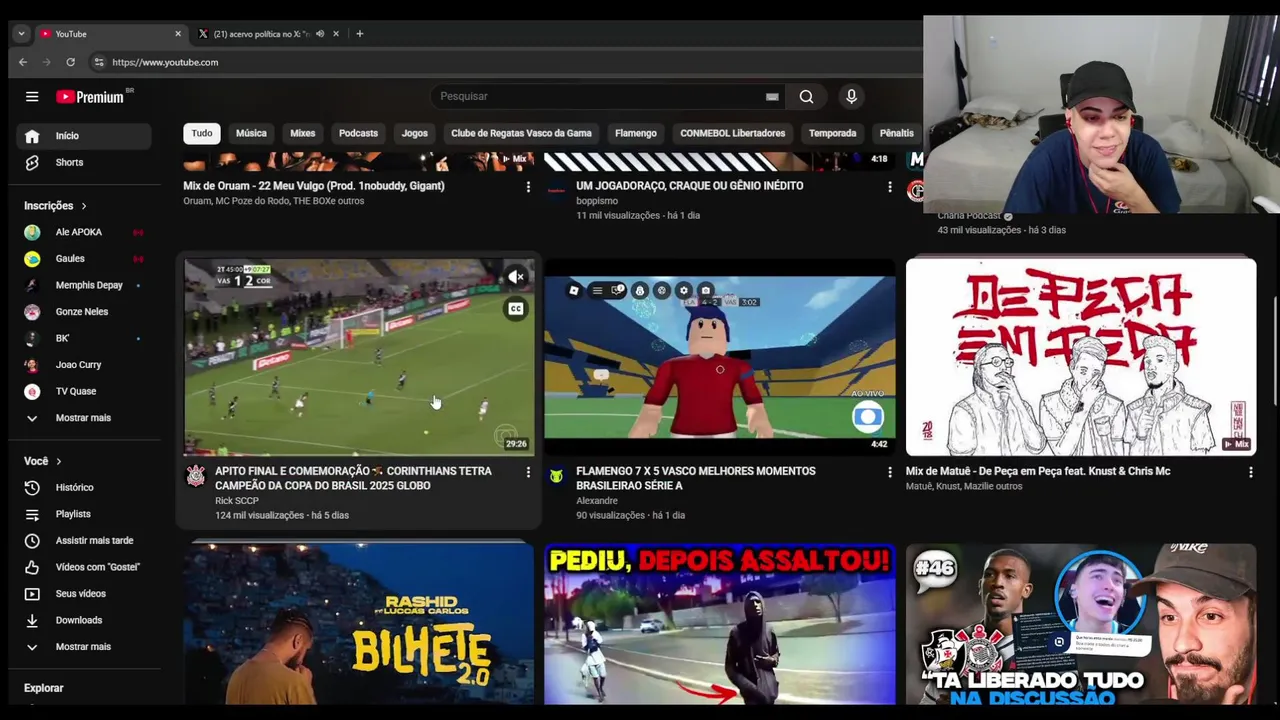1280x720 pixels.
Task: Play the Flamengo 7 x 5 Vasco thumbnail
Action: pos(720,357)
